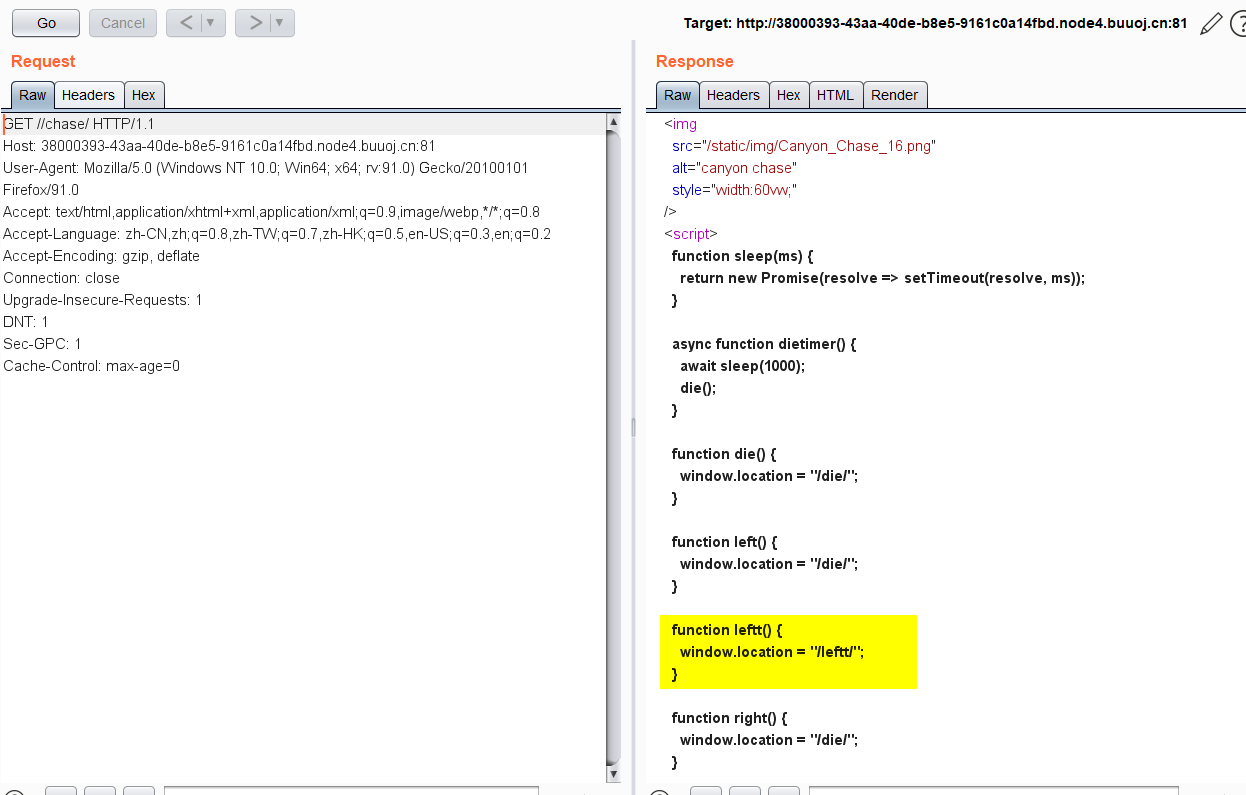The image size is (1246, 795).
Task: Switch to the Response Headers tab
Action: click(x=733, y=95)
